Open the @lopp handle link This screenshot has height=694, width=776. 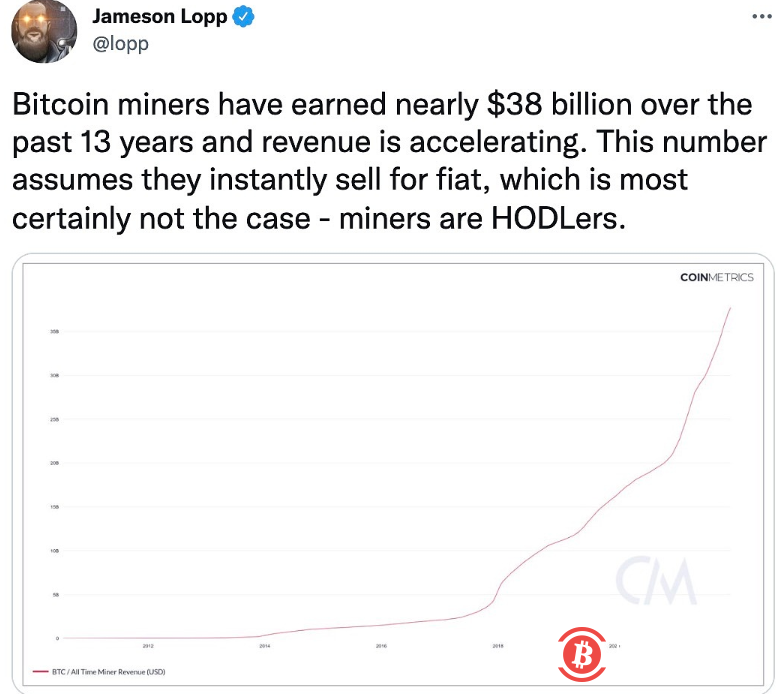120,43
